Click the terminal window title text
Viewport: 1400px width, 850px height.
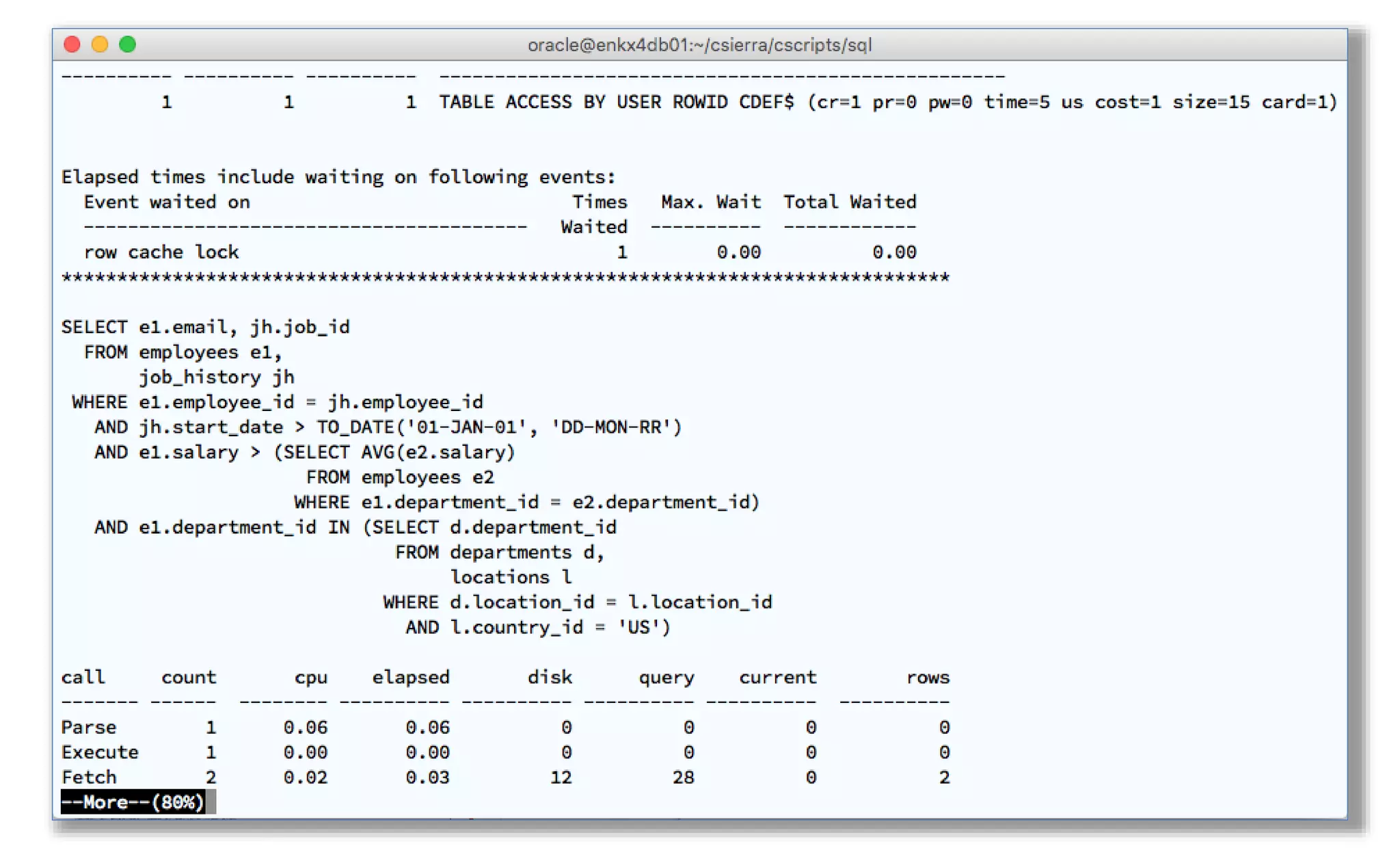(699, 45)
